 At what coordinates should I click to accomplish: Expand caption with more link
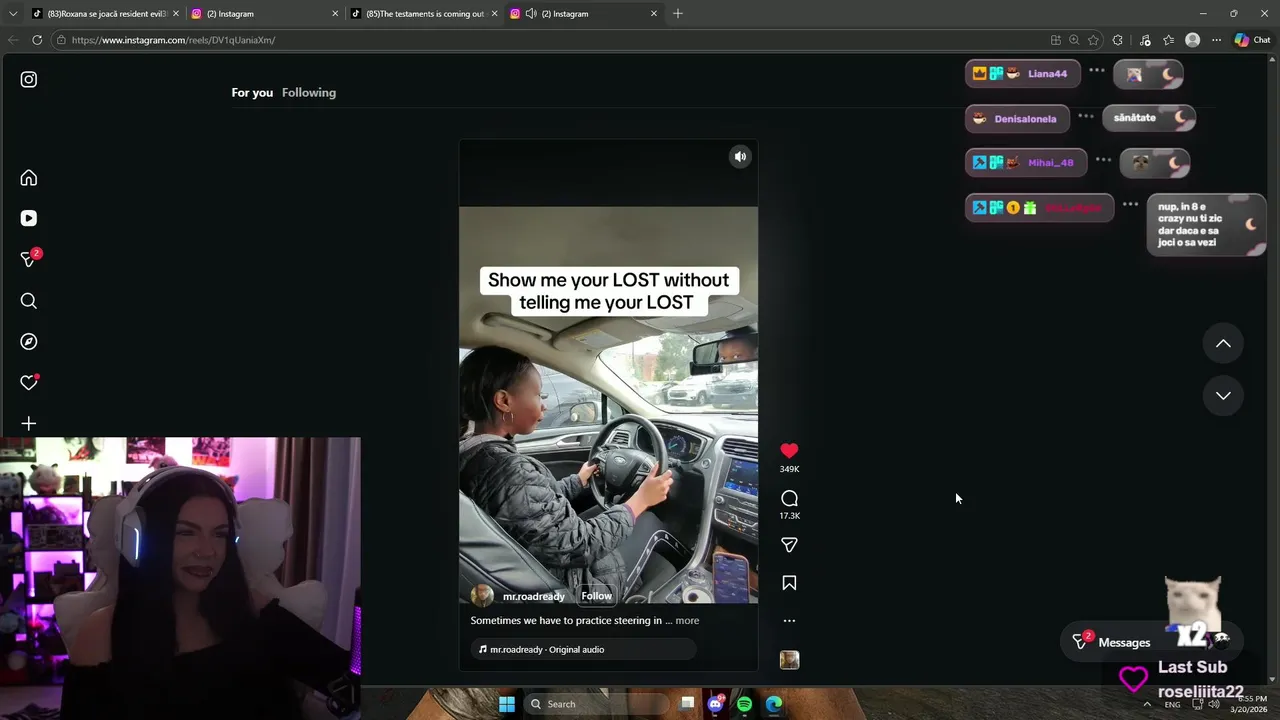[687, 621]
